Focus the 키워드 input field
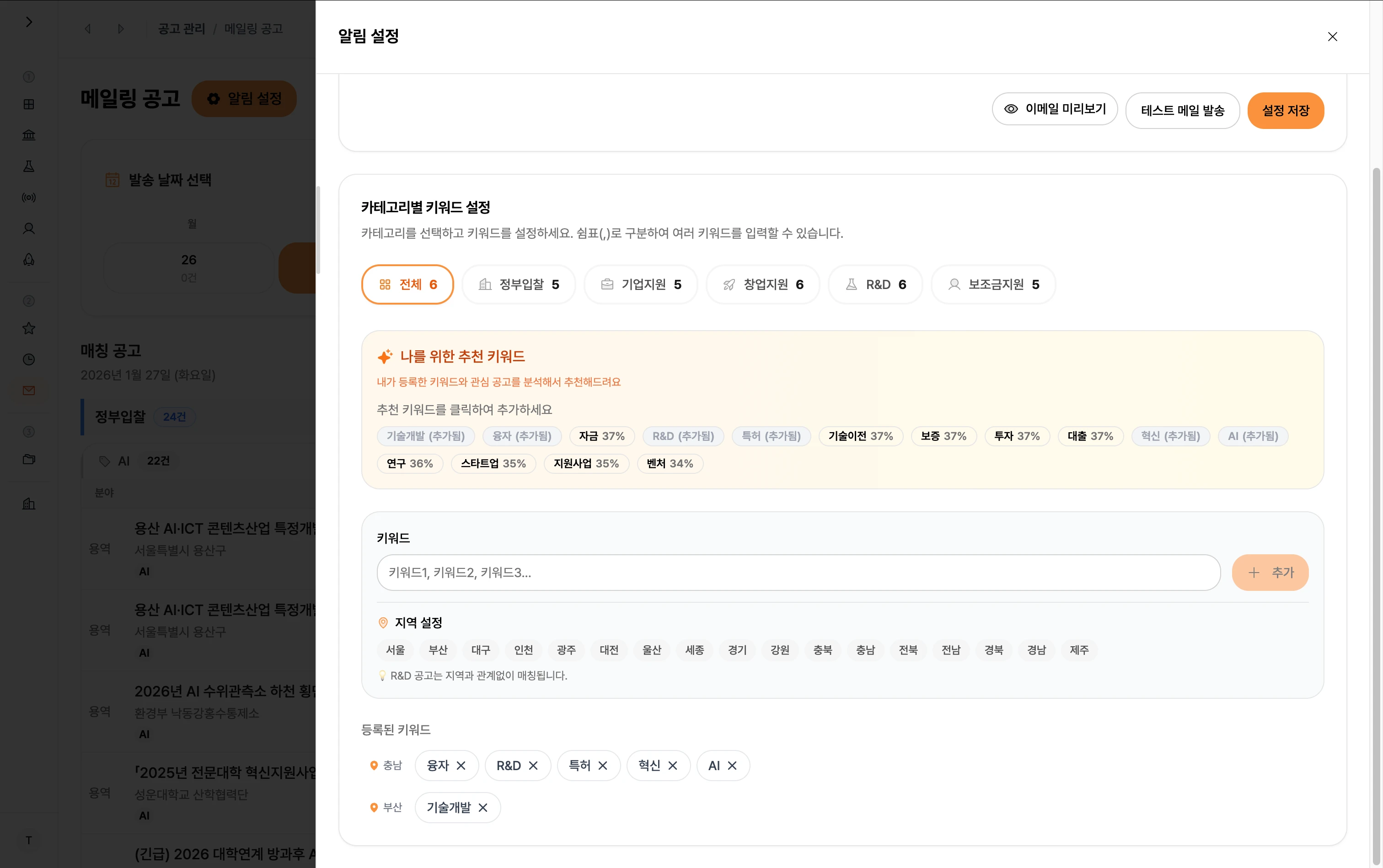 tap(798, 573)
